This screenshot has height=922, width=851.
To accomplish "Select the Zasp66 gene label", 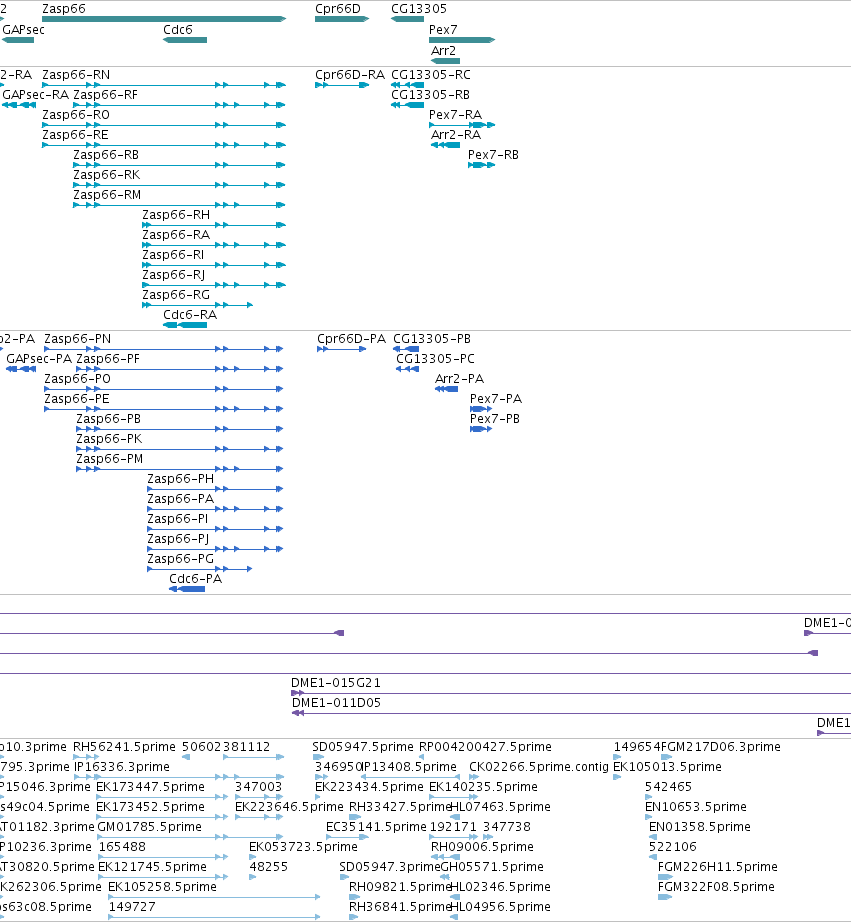I will (x=64, y=9).
